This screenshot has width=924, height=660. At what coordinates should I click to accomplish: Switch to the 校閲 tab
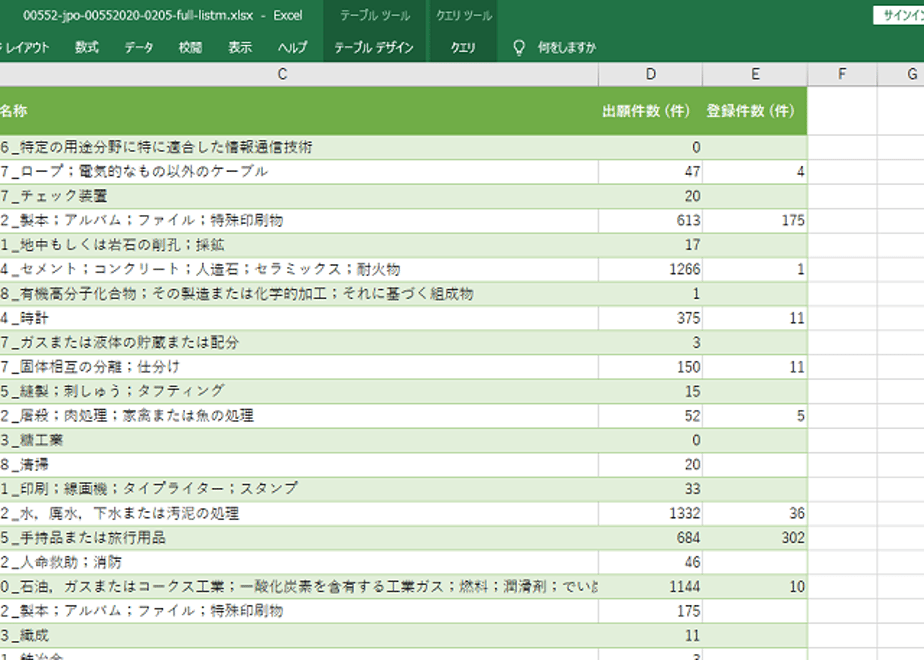click(190, 47)
